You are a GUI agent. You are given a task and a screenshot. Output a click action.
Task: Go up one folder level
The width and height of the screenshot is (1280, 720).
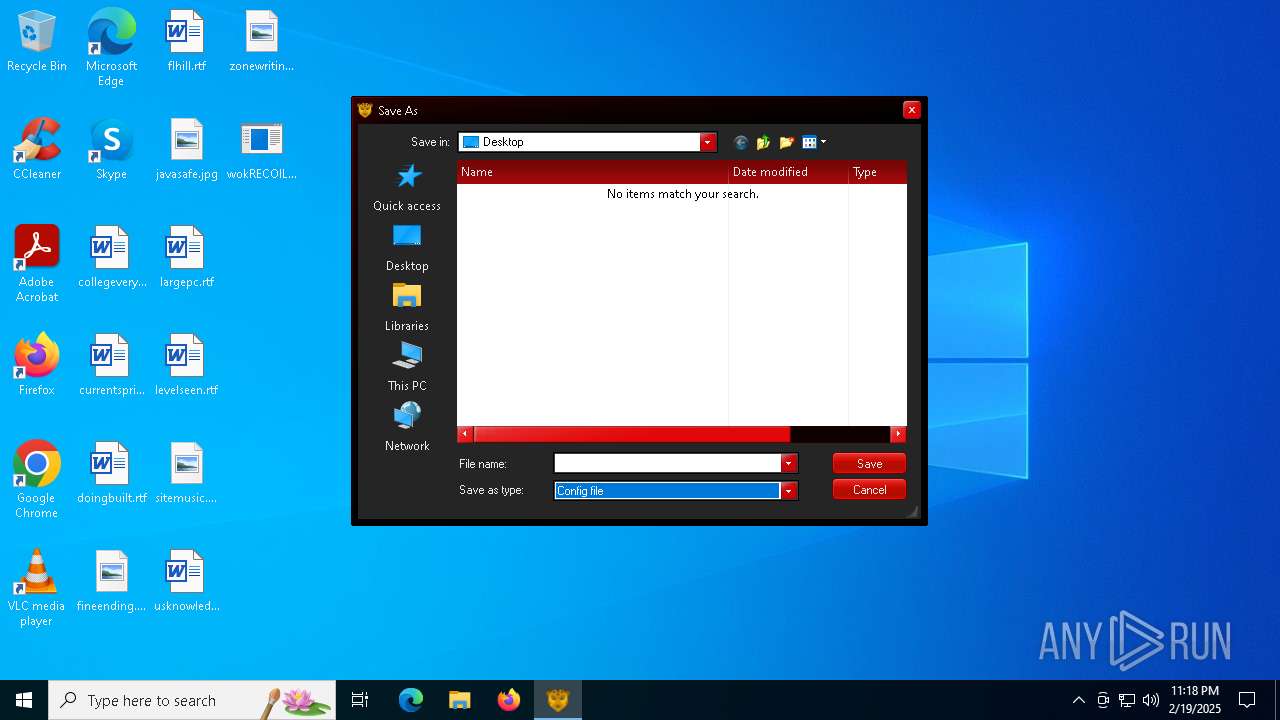[x=764, y=142]
